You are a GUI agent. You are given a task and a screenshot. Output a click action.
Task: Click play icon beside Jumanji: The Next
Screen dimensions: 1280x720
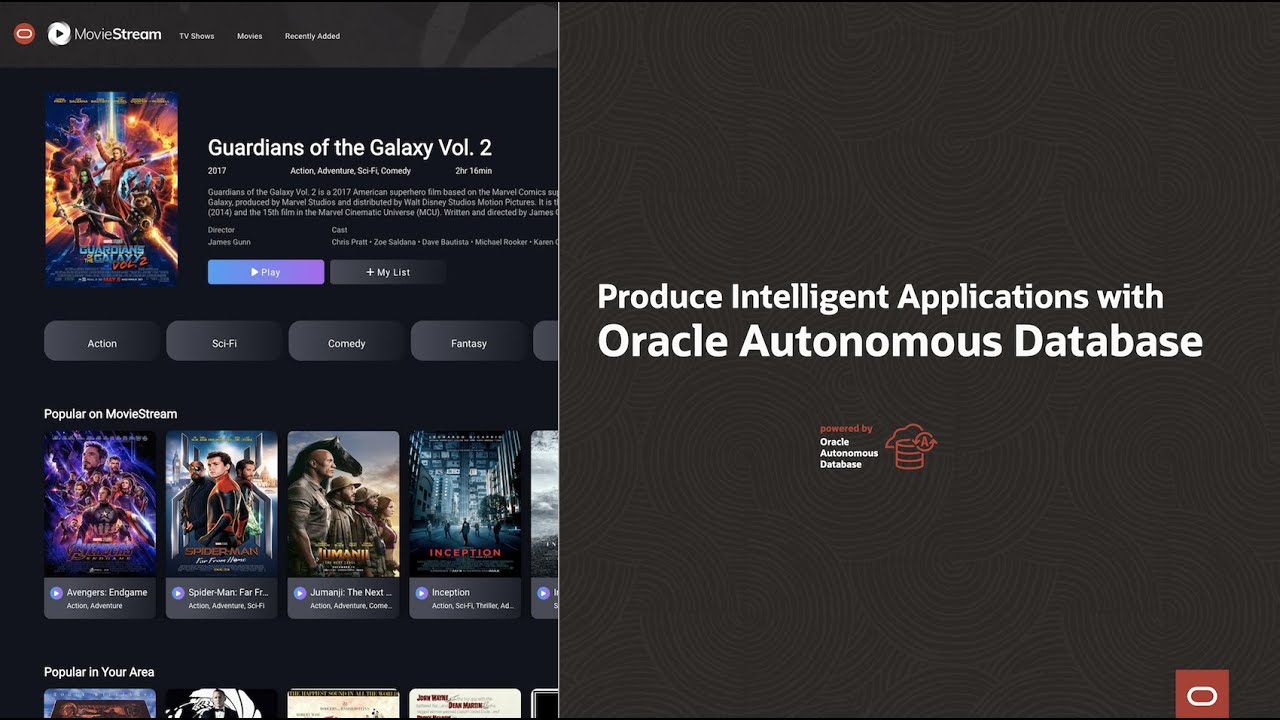coord(300,593)
